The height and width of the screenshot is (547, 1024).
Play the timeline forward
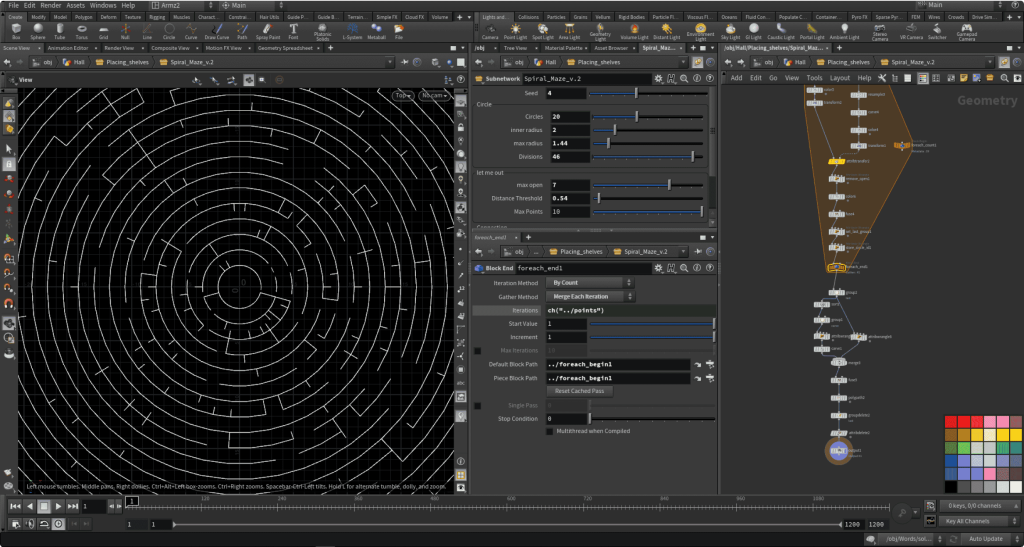(x=58, y=506)
